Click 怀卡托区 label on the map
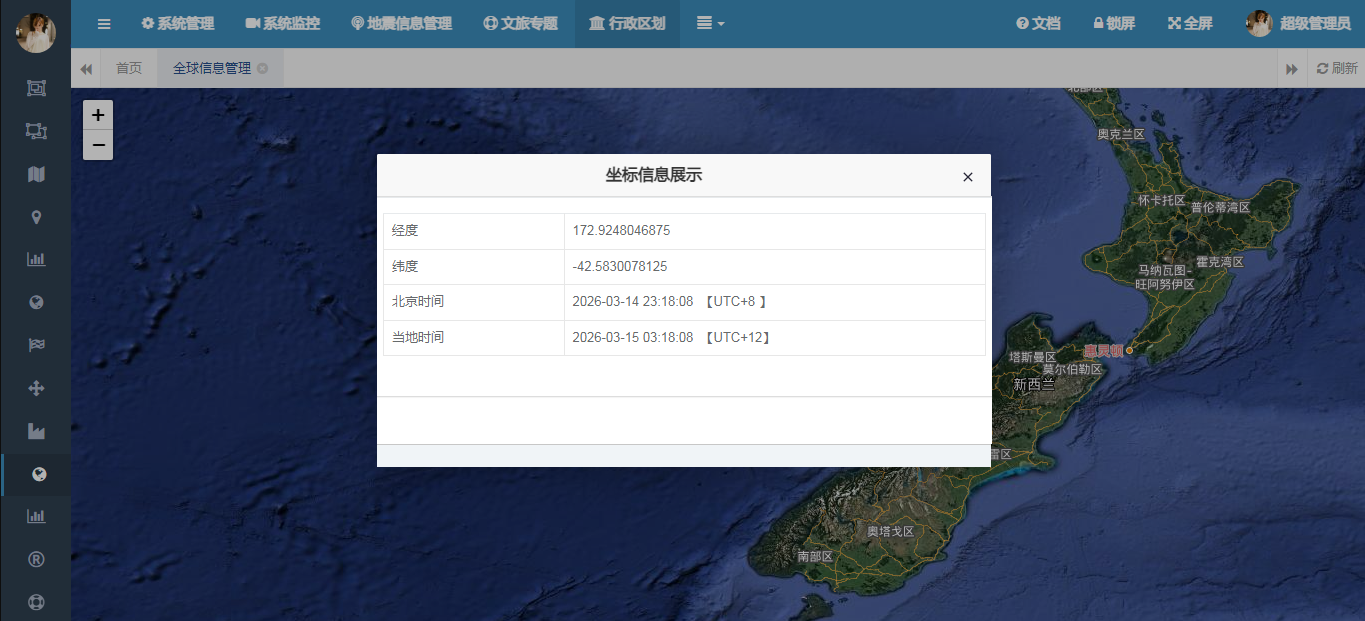 click(1161, 201)
